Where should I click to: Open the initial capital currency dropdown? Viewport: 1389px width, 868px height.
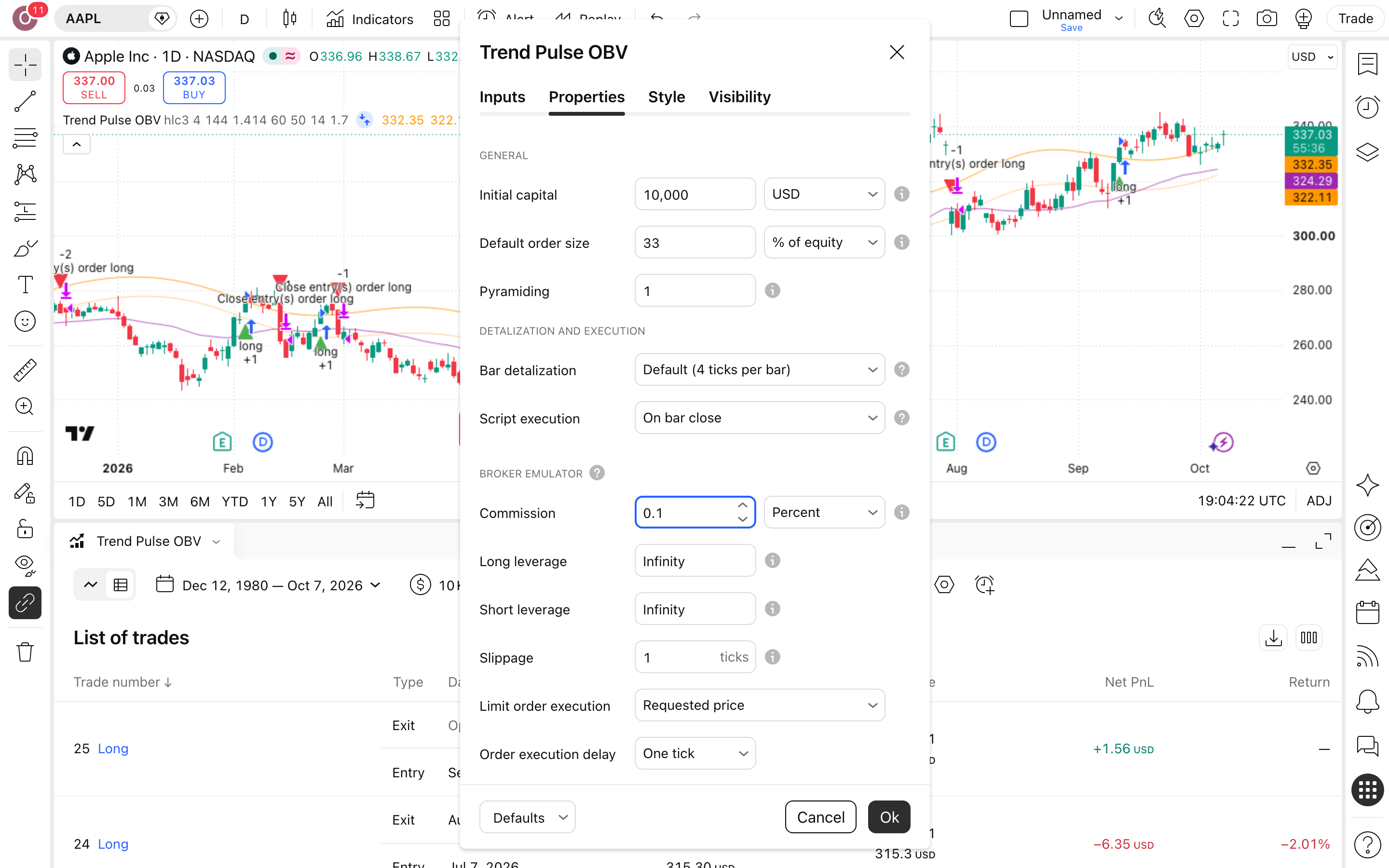(x=824, y=194)
